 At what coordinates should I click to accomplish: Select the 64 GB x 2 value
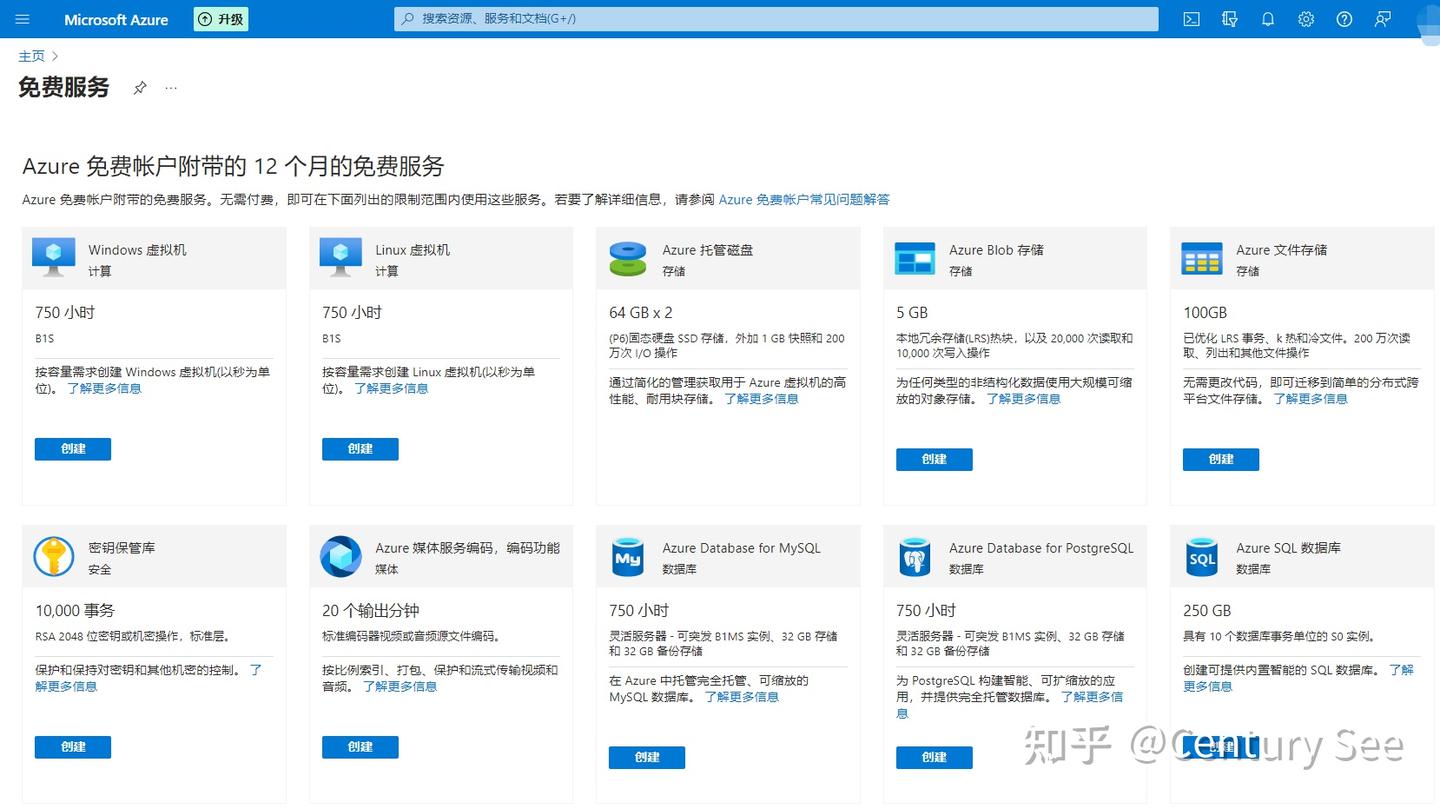641,312
